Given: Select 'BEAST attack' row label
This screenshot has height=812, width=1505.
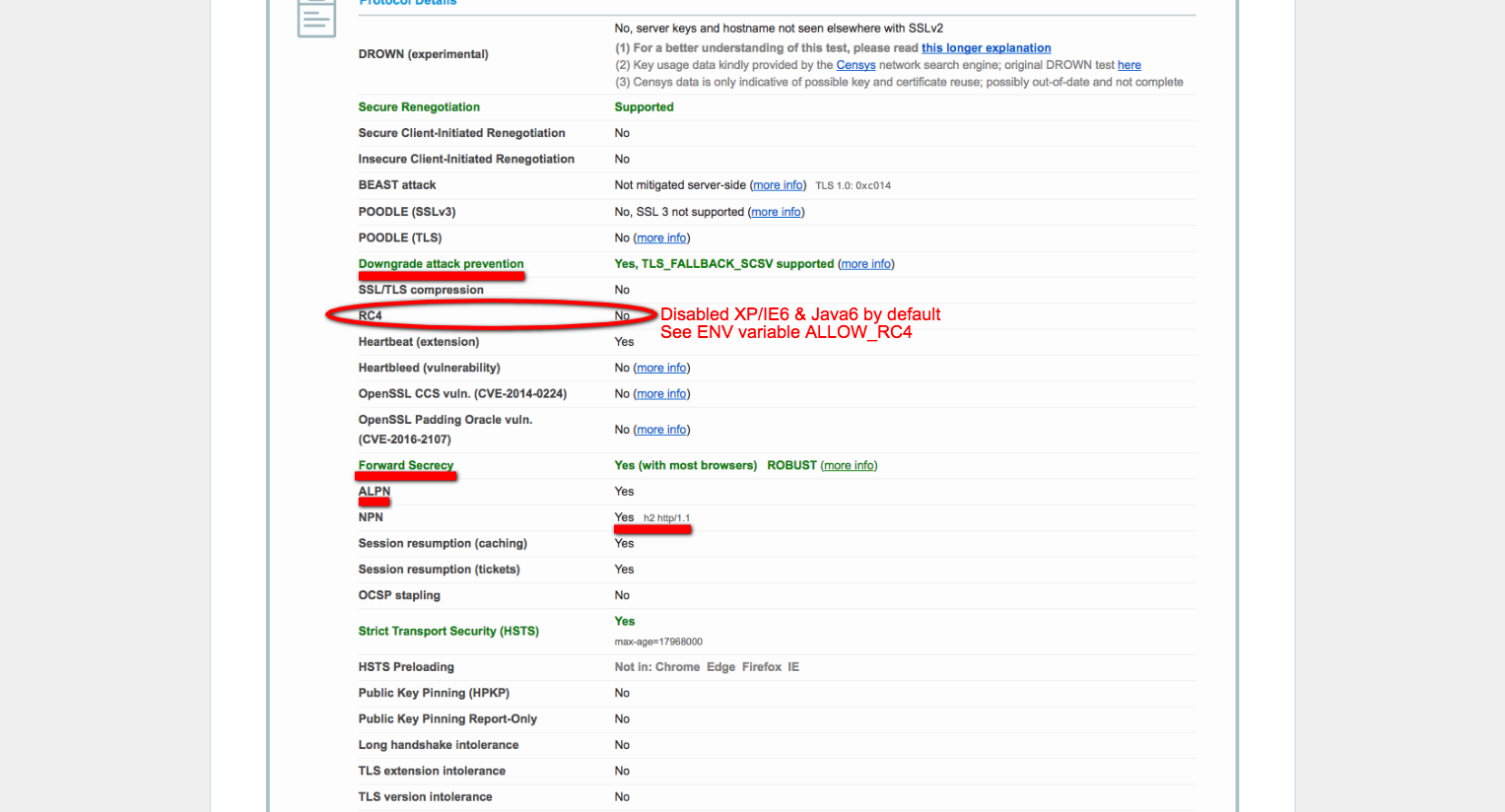Looking at the screenshot, I should point(397,185).
